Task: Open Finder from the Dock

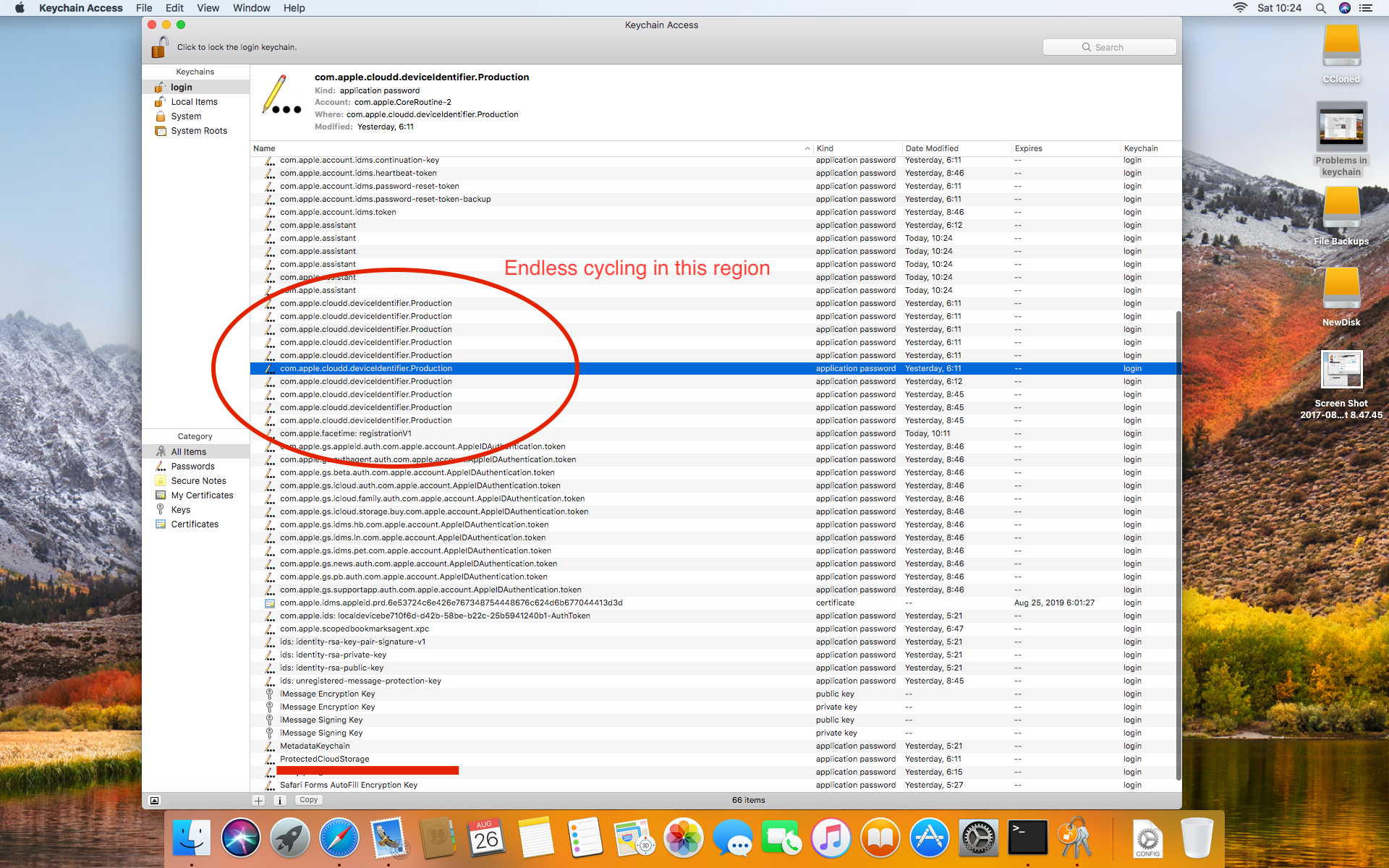Action: (192, 838)
